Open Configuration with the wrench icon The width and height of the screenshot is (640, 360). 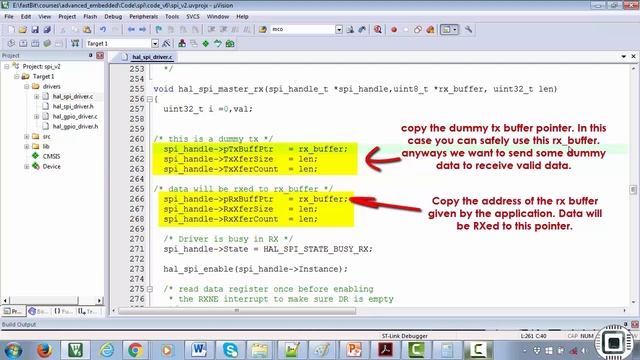469,29
